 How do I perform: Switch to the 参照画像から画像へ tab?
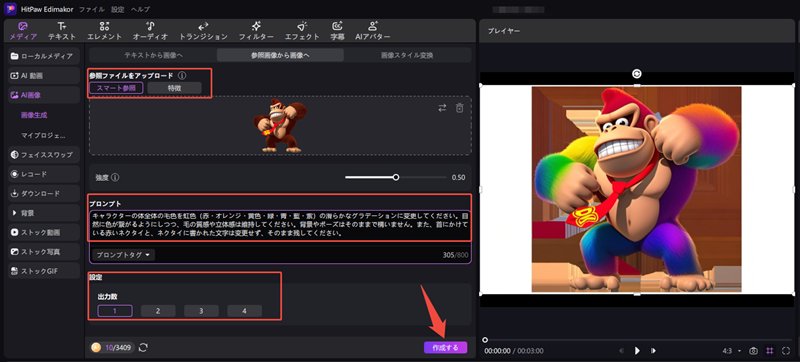(280, 55)
